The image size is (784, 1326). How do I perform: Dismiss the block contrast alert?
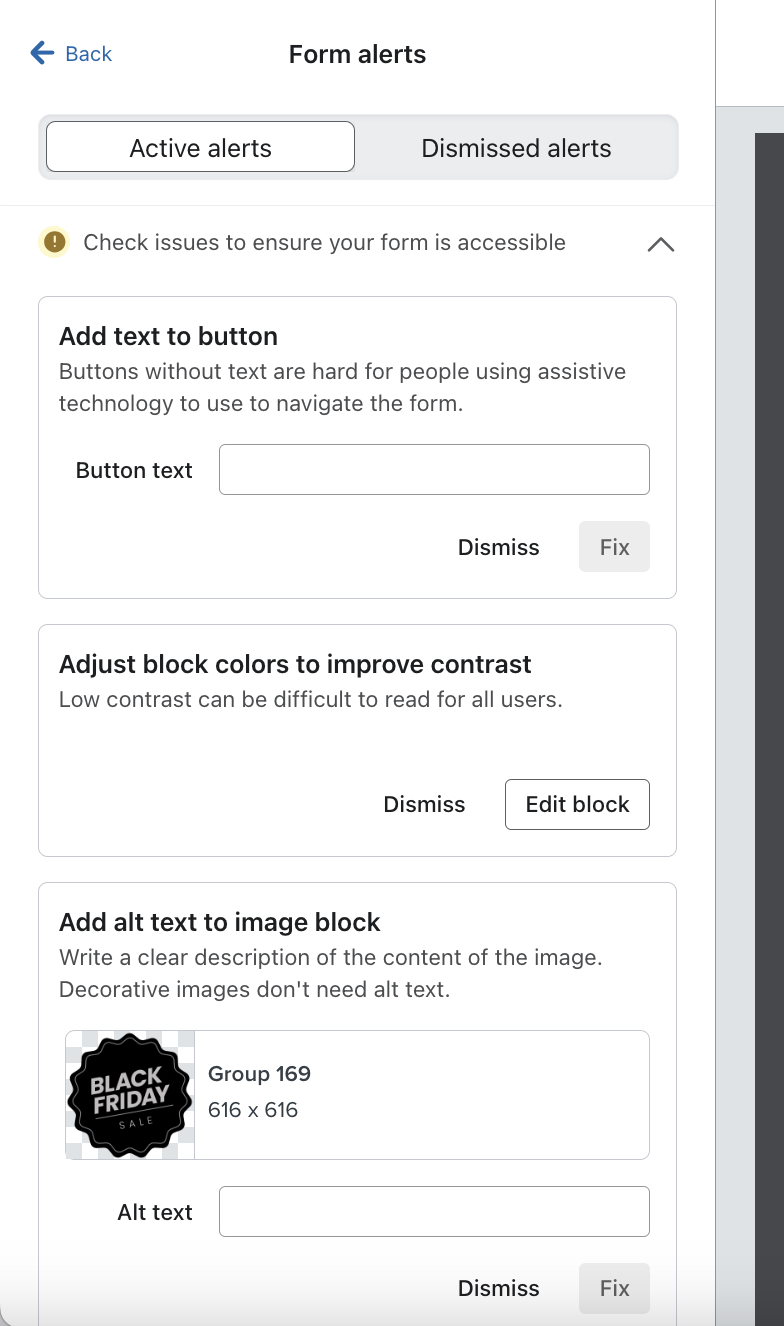point(424,804)
